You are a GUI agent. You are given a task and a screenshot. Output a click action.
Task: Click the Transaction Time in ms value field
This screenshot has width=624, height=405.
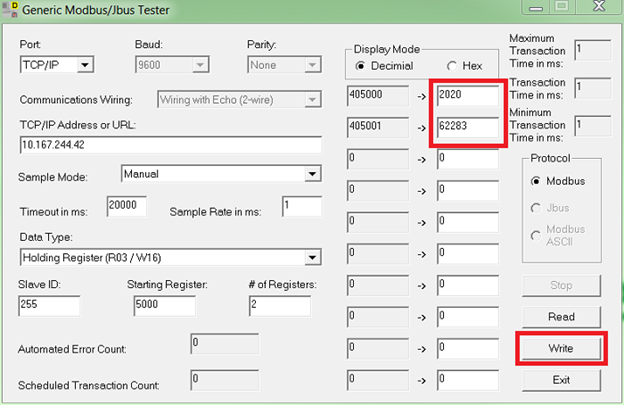tap(593, 88)
